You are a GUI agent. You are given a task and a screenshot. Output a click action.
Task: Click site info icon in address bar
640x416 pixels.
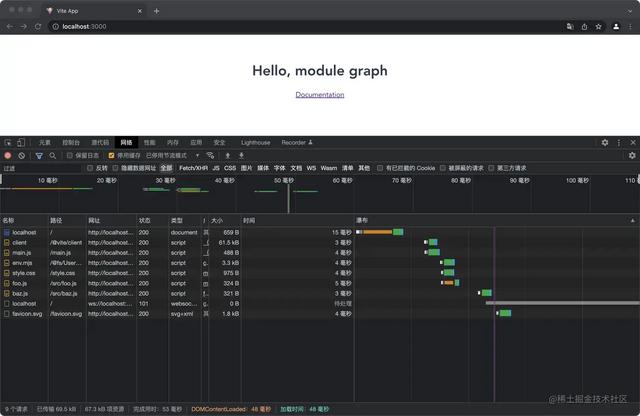(56, 27)
